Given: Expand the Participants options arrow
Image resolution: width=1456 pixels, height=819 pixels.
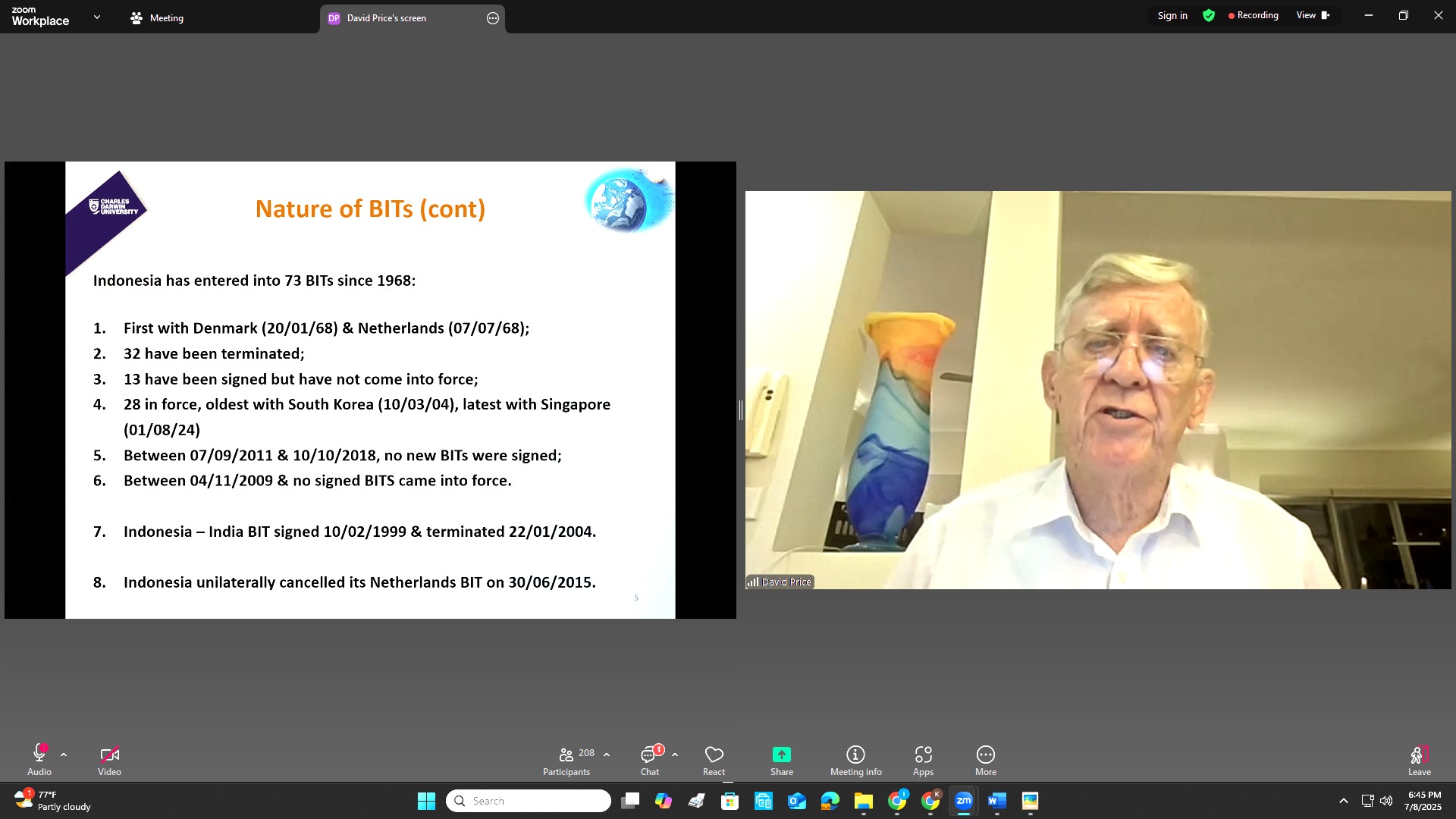Looking at the screenshot, I should (607, 755).
